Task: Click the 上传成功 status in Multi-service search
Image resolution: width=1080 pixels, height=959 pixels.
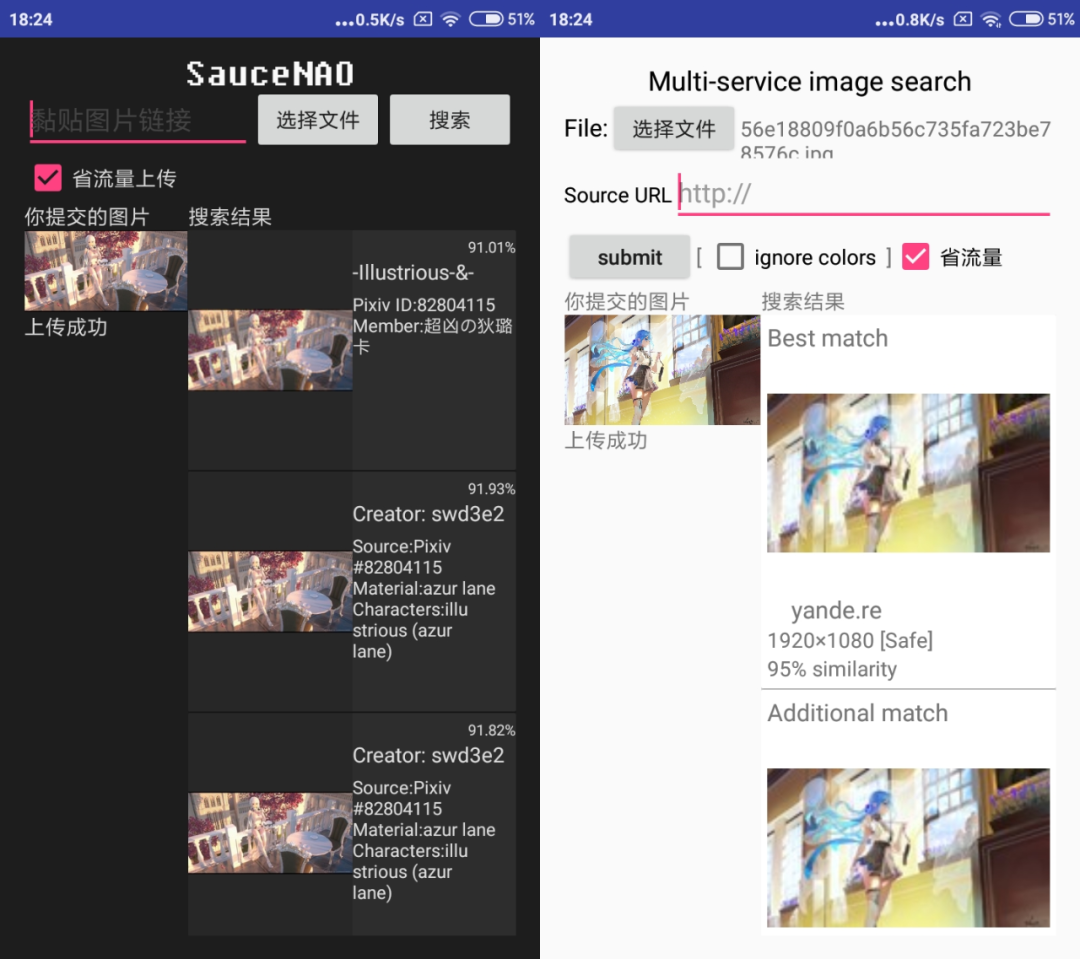Action: coord(605,440)
